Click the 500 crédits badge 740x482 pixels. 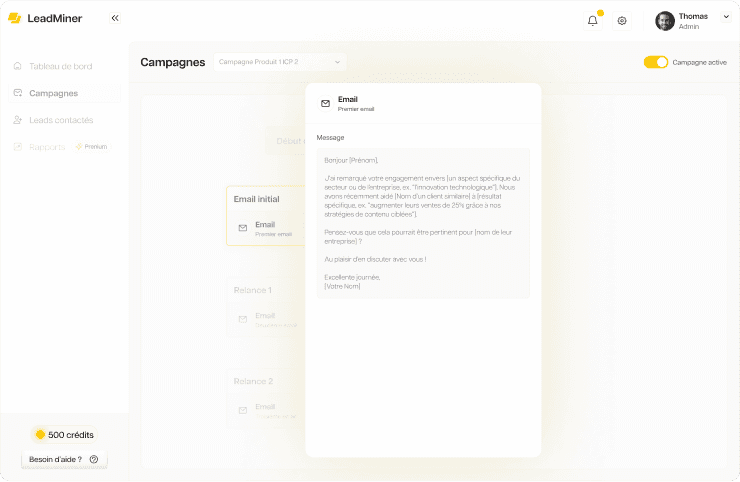(x=64, y=435)
